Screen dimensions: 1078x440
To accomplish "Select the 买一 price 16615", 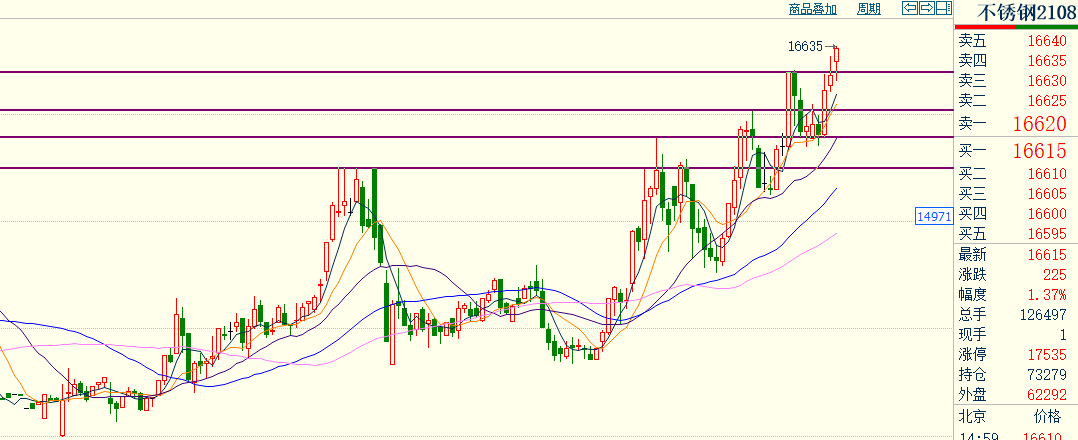I will click(x=1040, y=151).
